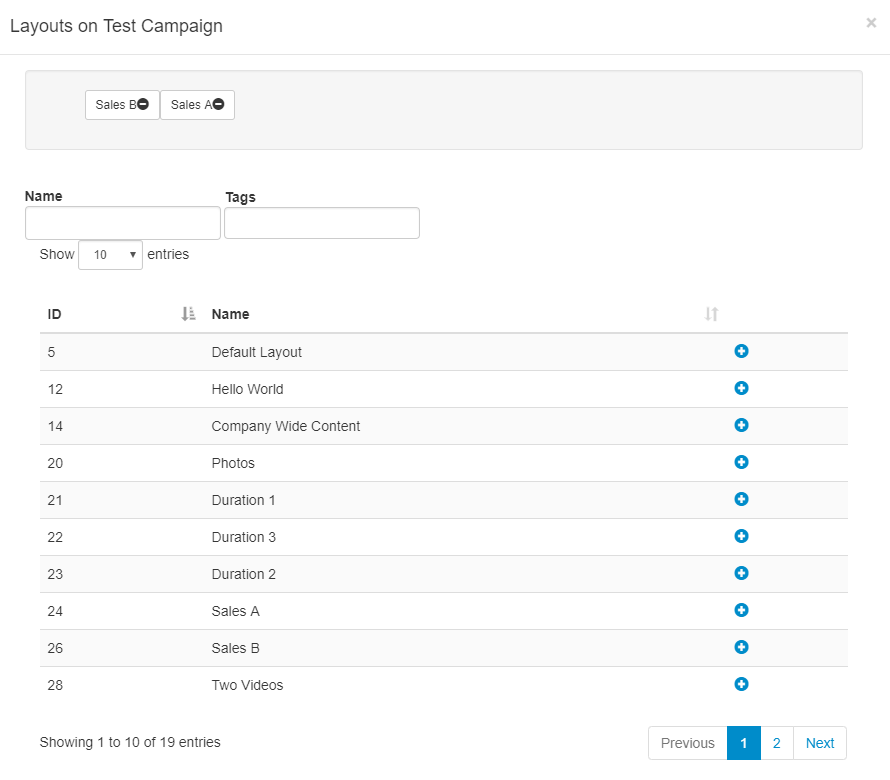Viewport: 890px width, 780px height.
Task: Add Default Layout using its plus icon
Action: pos(741,351)
